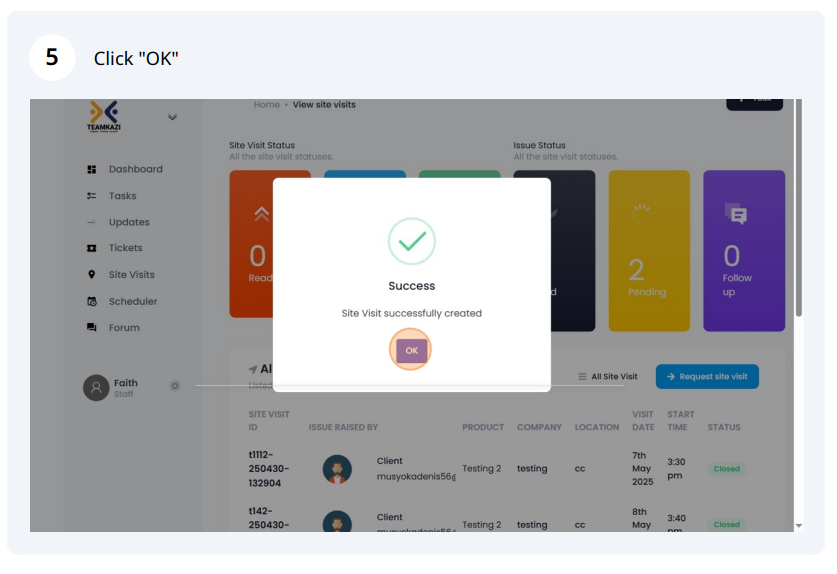This screenshot has width=837, height=574.
Task: Click the Closed status badge of first visit
Action: point(727,469)
